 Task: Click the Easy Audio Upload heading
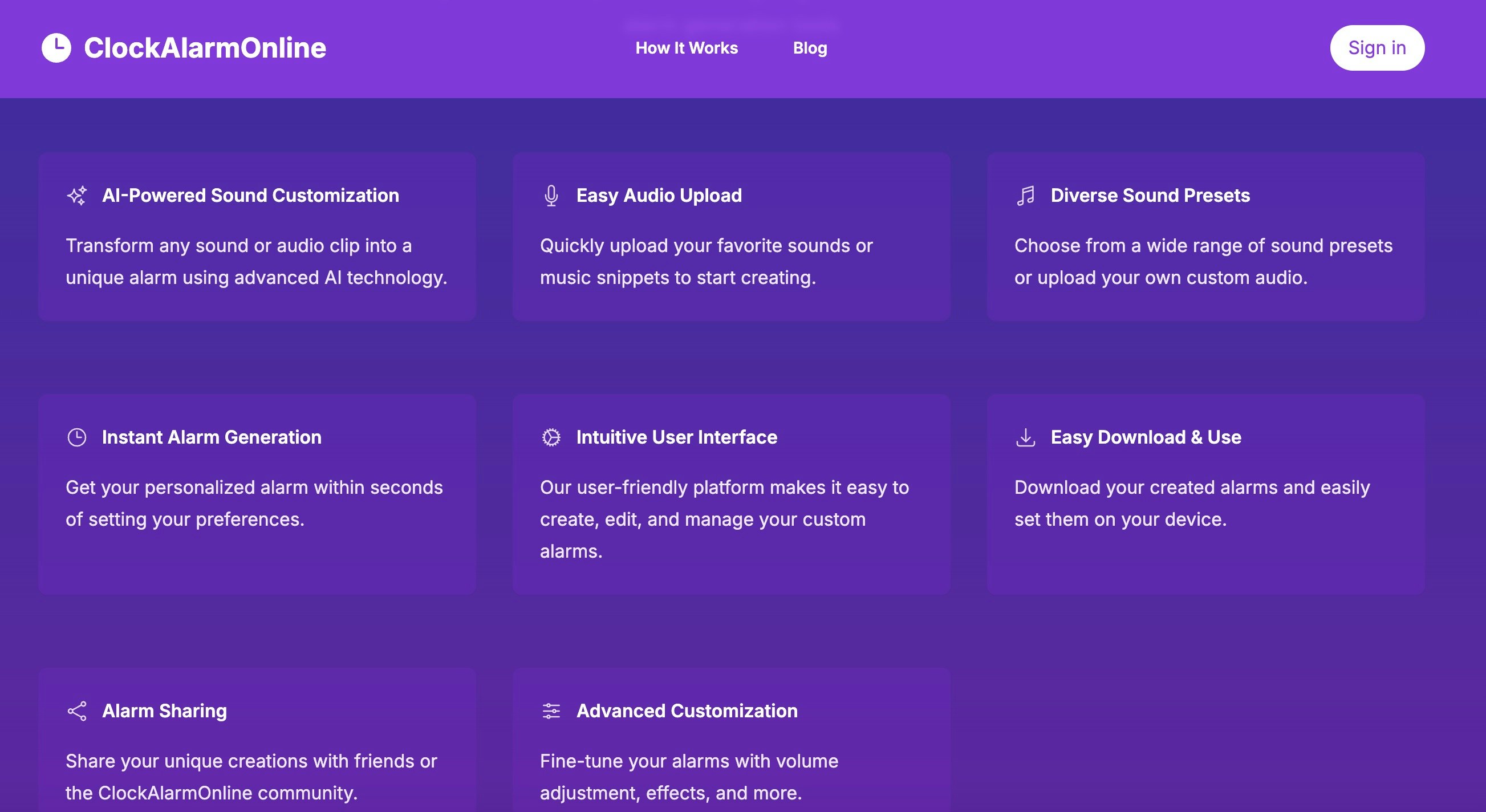[x=659, y=196]
